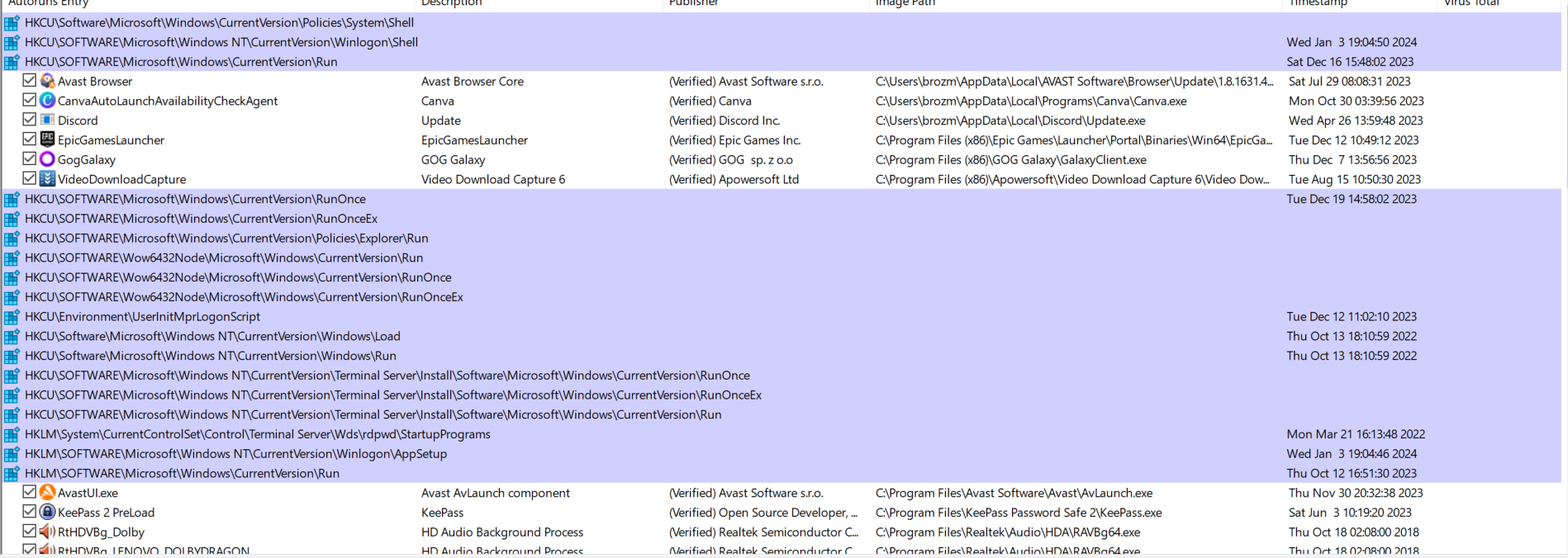The width and height of the screenshot is (1568, 558).
Task: Click registry icon for HKLM CurrentVersion\Run key
Action: pos(12,474)
